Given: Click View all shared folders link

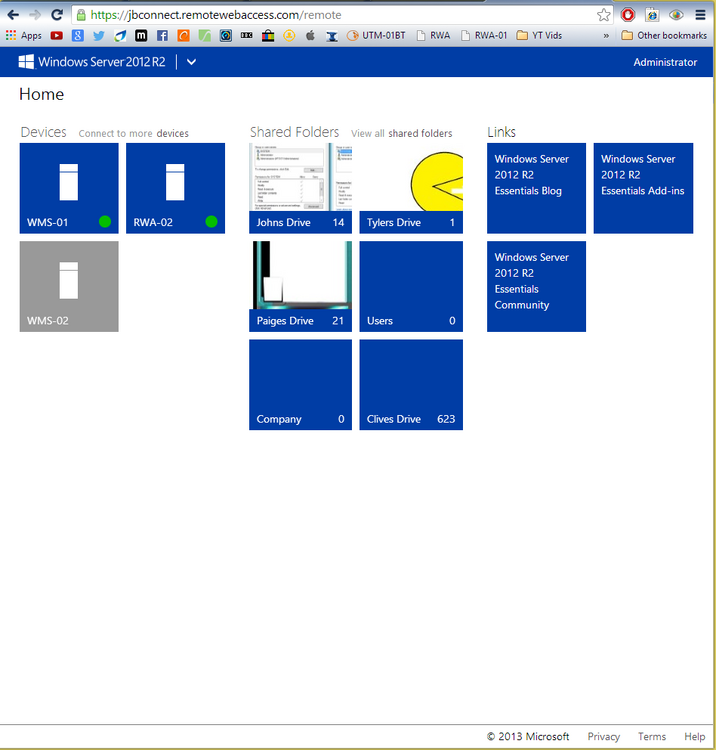Looking at the screenshot, I should tap(402, 133).
